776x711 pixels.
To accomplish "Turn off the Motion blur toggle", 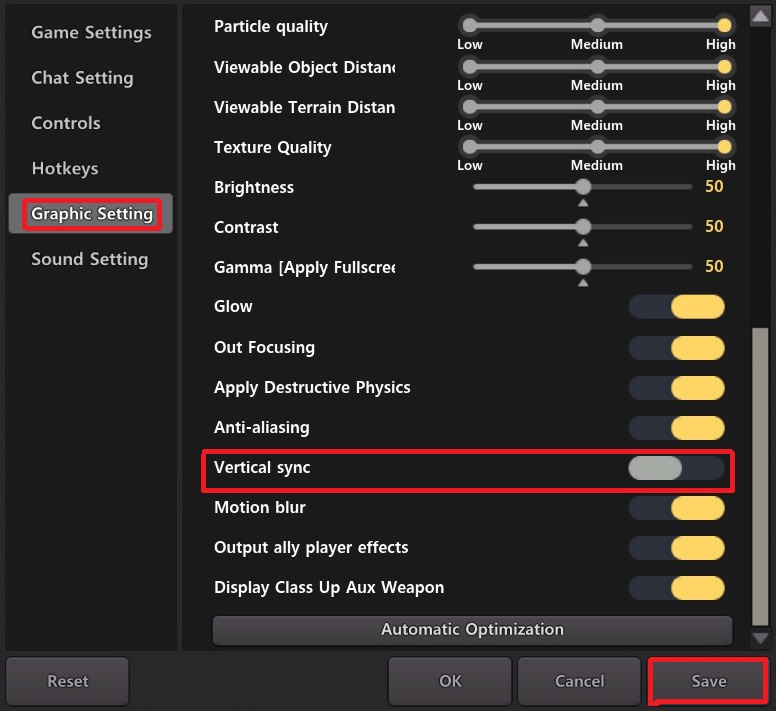I will pos(676,508).
